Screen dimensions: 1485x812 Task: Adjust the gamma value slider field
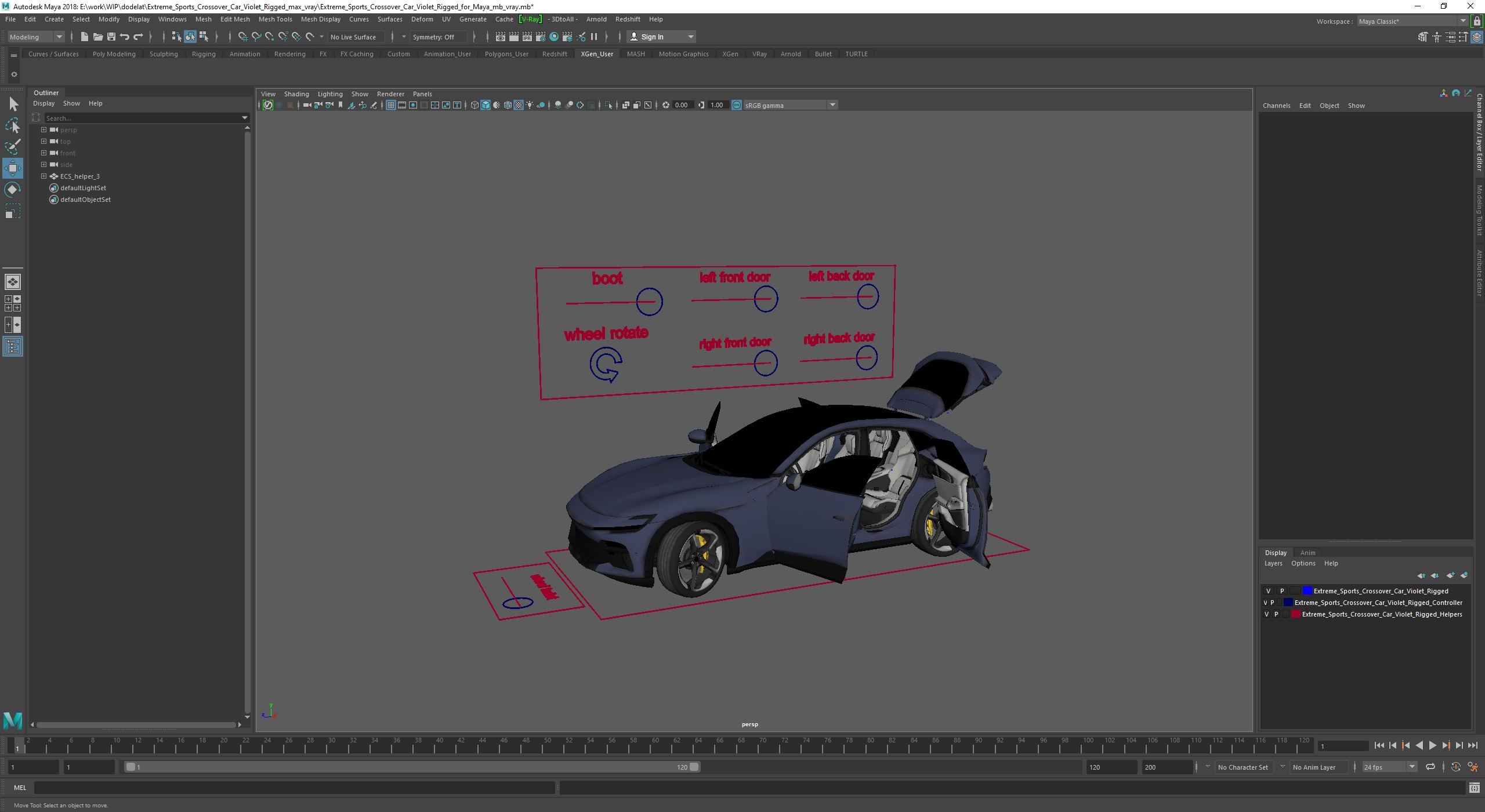(718, 105)
